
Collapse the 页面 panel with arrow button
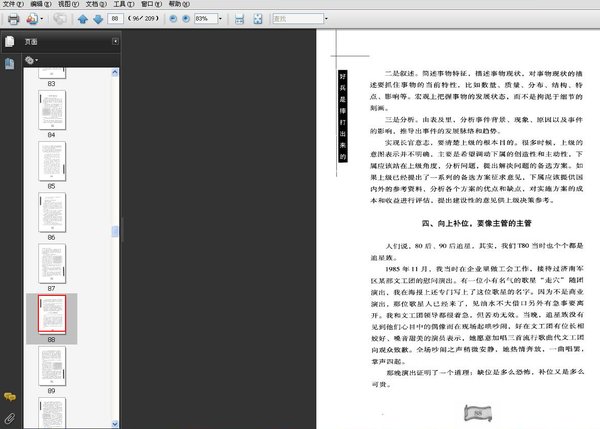[115, 41]
